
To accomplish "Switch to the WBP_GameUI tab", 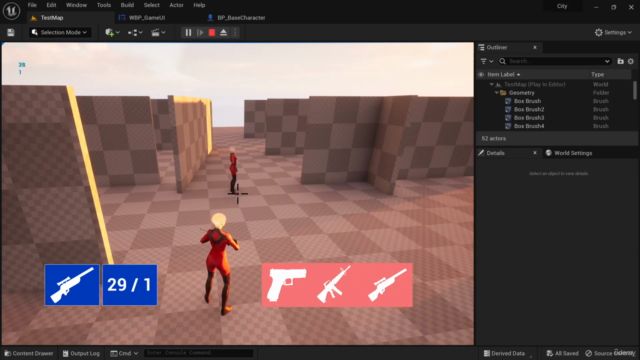I will [147, 18].
